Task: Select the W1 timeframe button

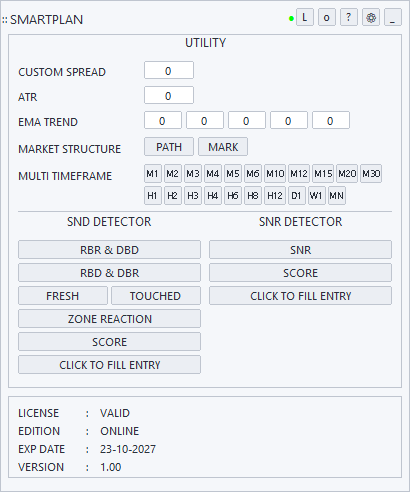Action: pyautogui.click(x=317, y=195)
